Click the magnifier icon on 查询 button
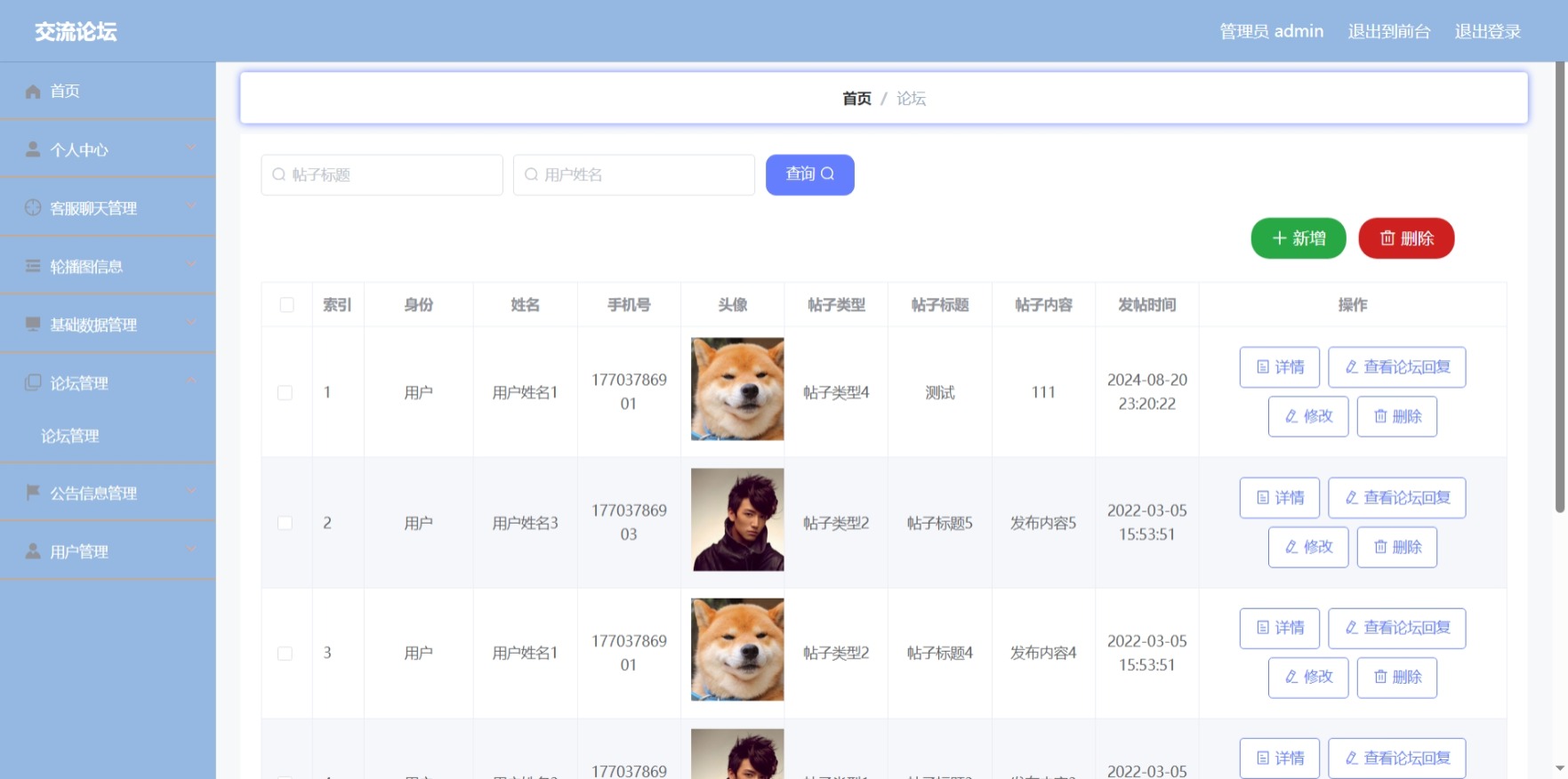 [827, 173]
